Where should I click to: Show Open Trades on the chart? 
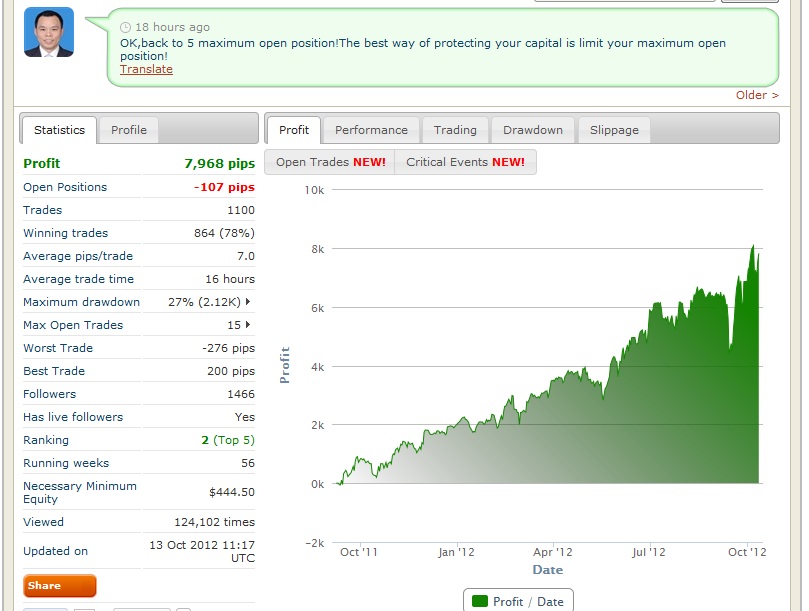330,162
